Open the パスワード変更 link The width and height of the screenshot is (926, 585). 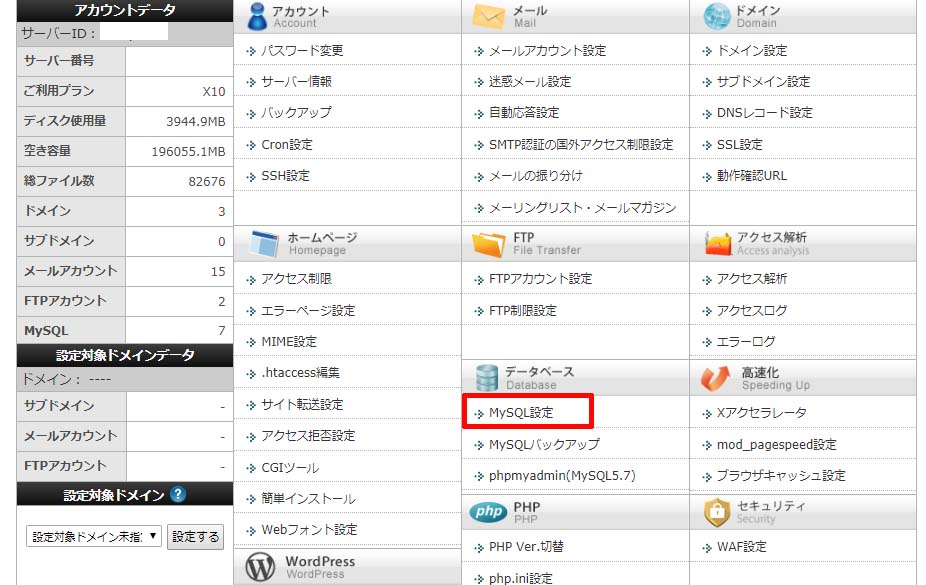[301, 50]
